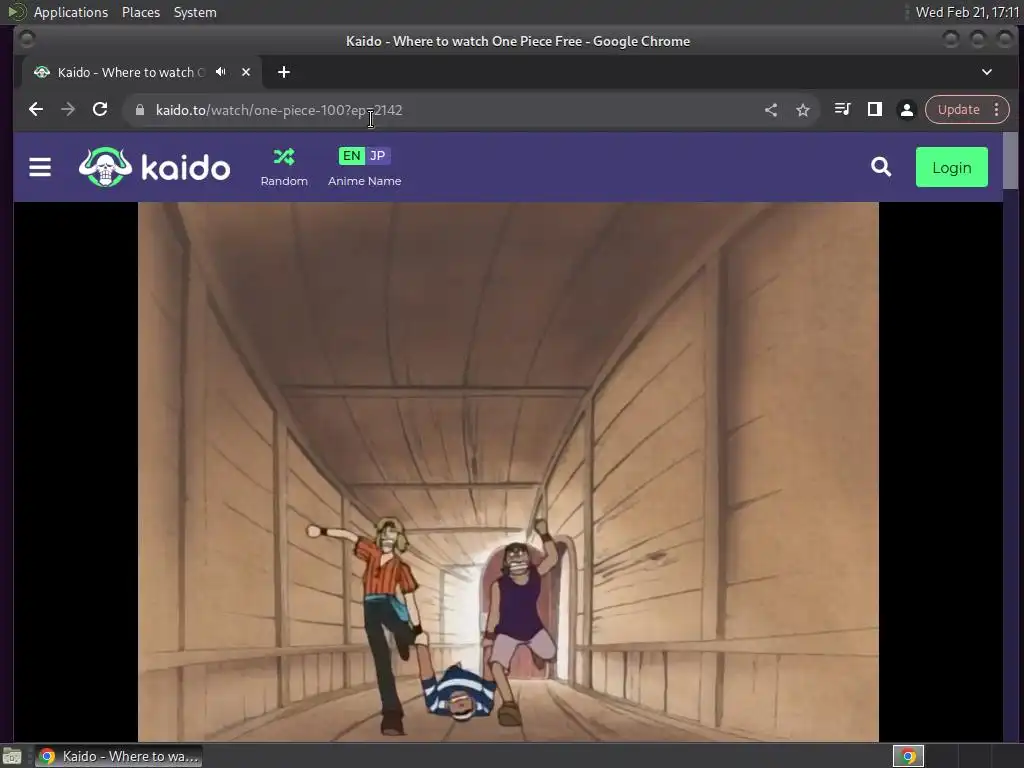Select the Kaido taskbar window entry
Screen dimensions: 1024x768
tap(119, 756)
